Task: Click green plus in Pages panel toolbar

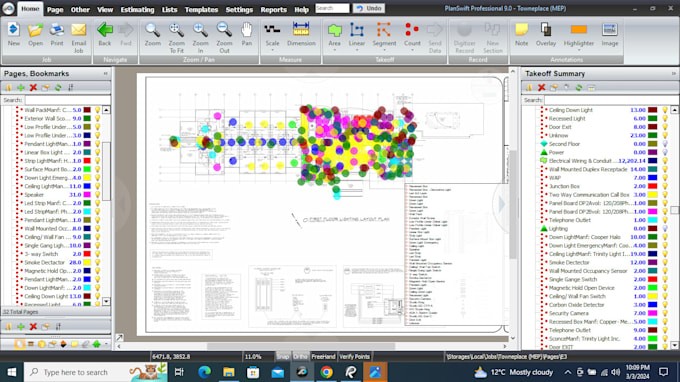Action: pos(20,88)
